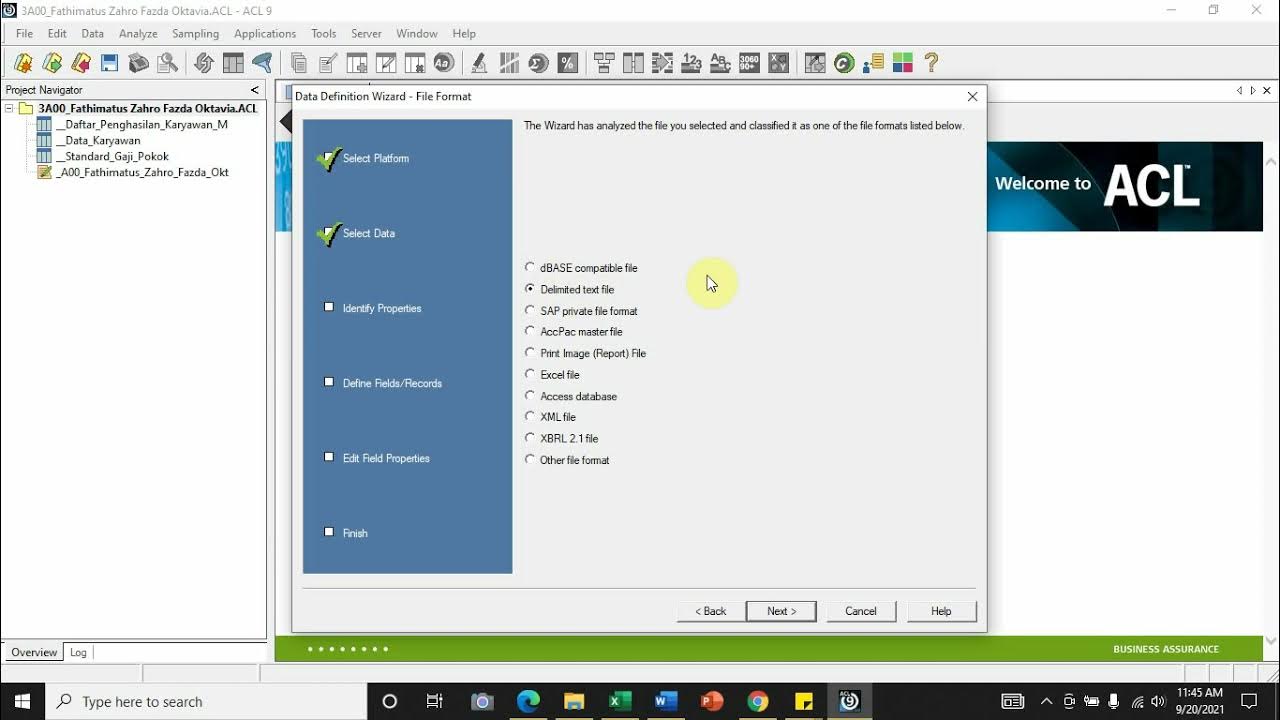Collapse the project root tree node
1280x720 pixels.
(9, 108)
